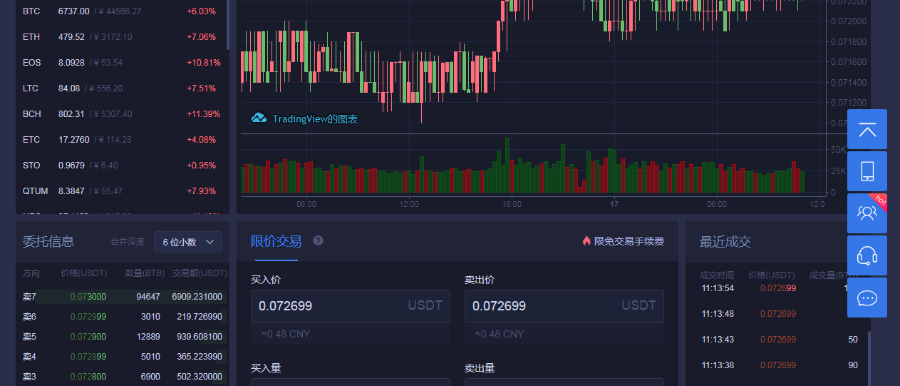This screenshot has height=386, width=900.
Task: Click the recent trades scrollbar
Action: coord(870,358)
